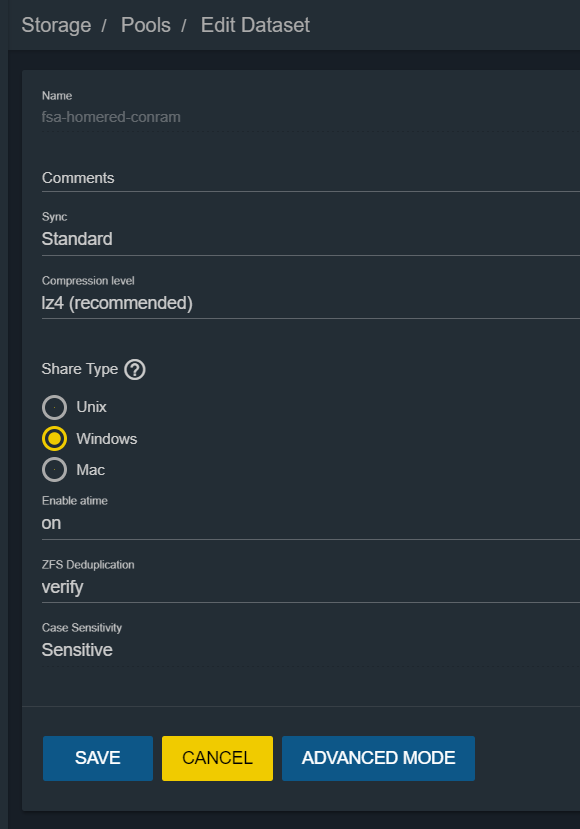The width and height of the screenshot is (580, 829).
Task: Expand the Compression level dropdown
Action: [x=311, y=303]
